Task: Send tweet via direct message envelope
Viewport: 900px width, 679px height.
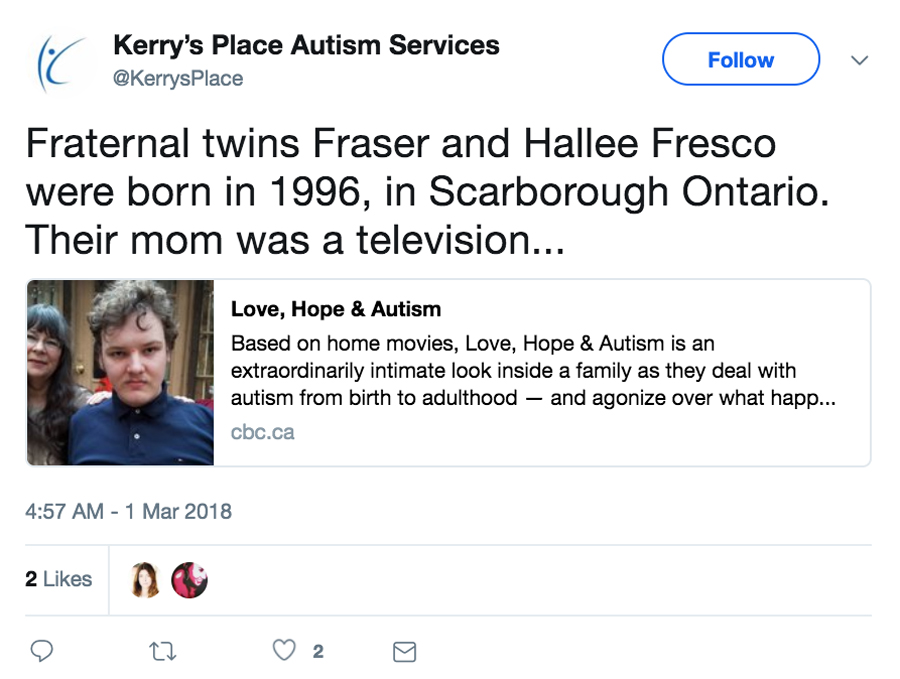Action: pos(404,652)
